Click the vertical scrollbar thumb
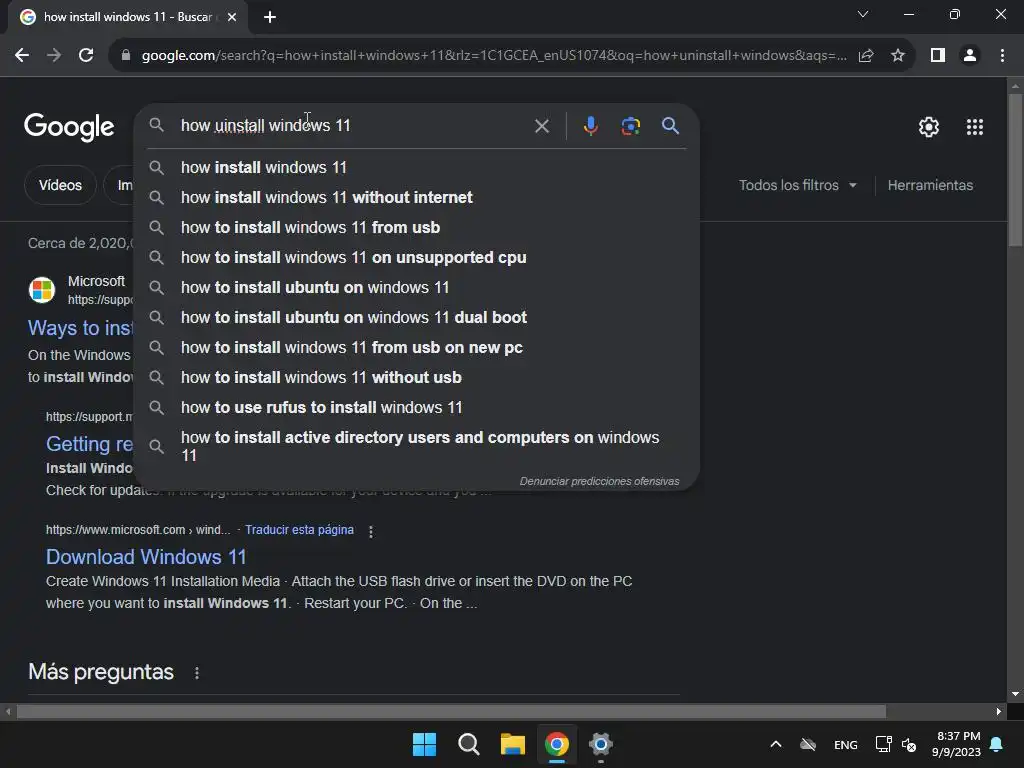The image size is (1024, 768). [x=1015, y=170]
